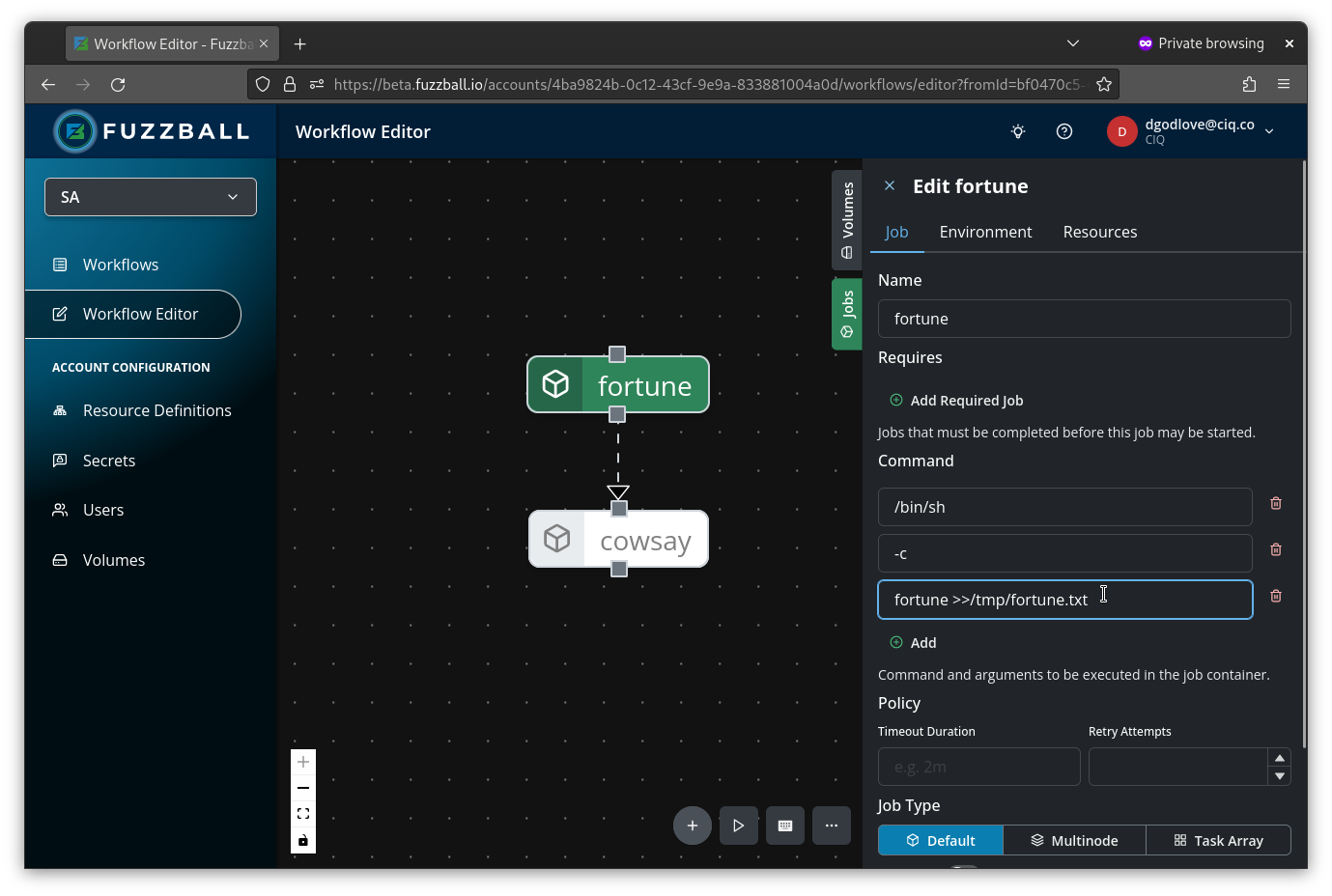This screenshot has height=896, width=1332.
Task: Click the -c command argument field
Action: pos(1064,553)
